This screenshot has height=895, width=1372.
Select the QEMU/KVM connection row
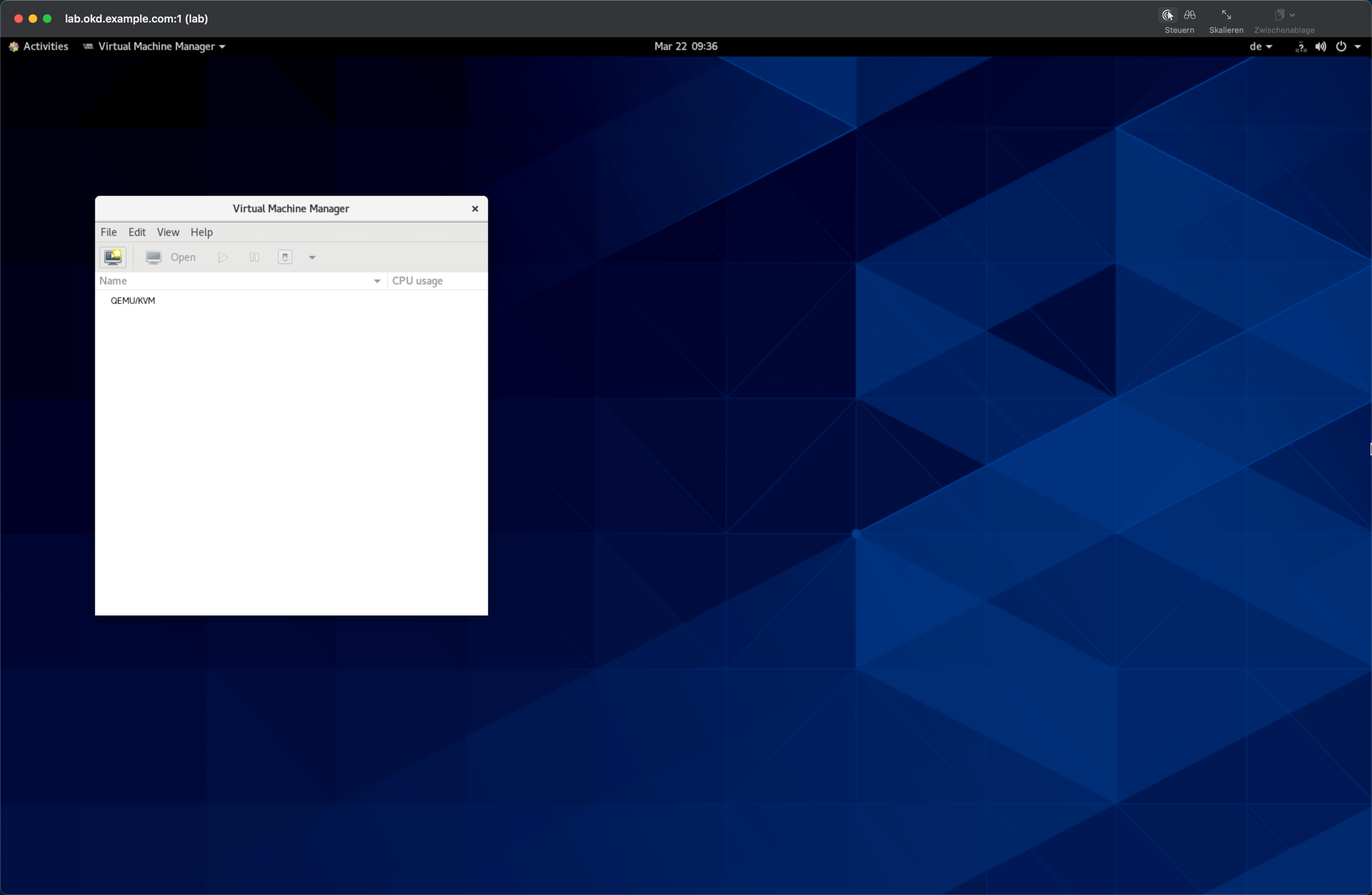[291, 301]
